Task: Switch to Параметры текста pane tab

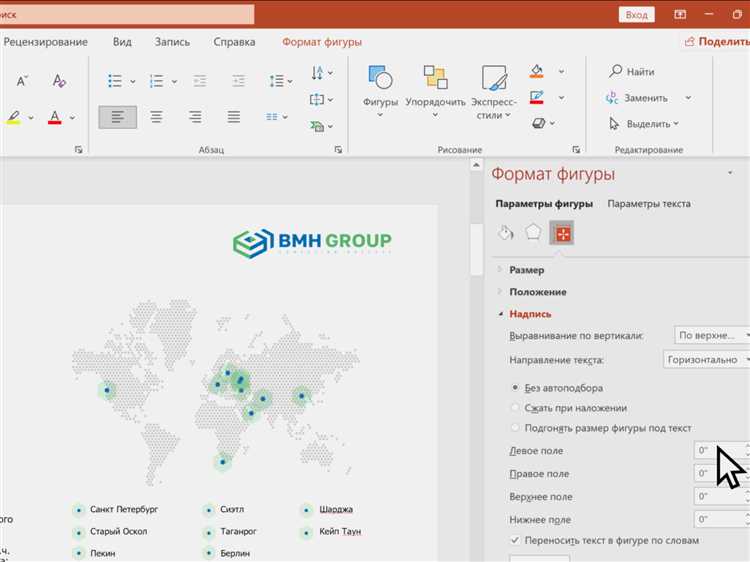Action: [649, 204]
